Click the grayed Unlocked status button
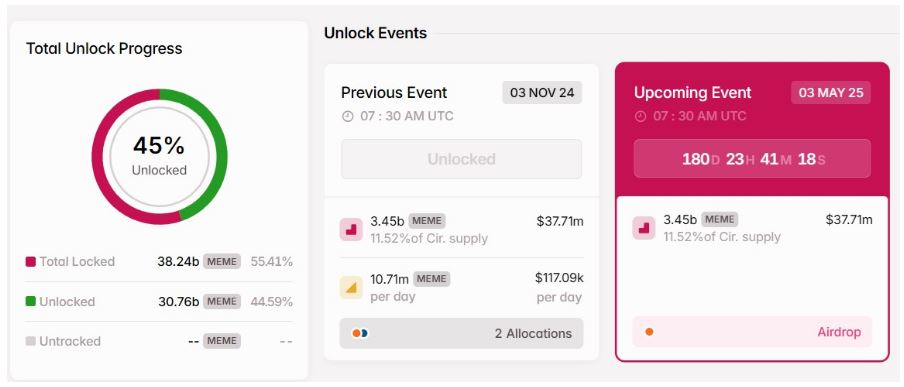 461,159
